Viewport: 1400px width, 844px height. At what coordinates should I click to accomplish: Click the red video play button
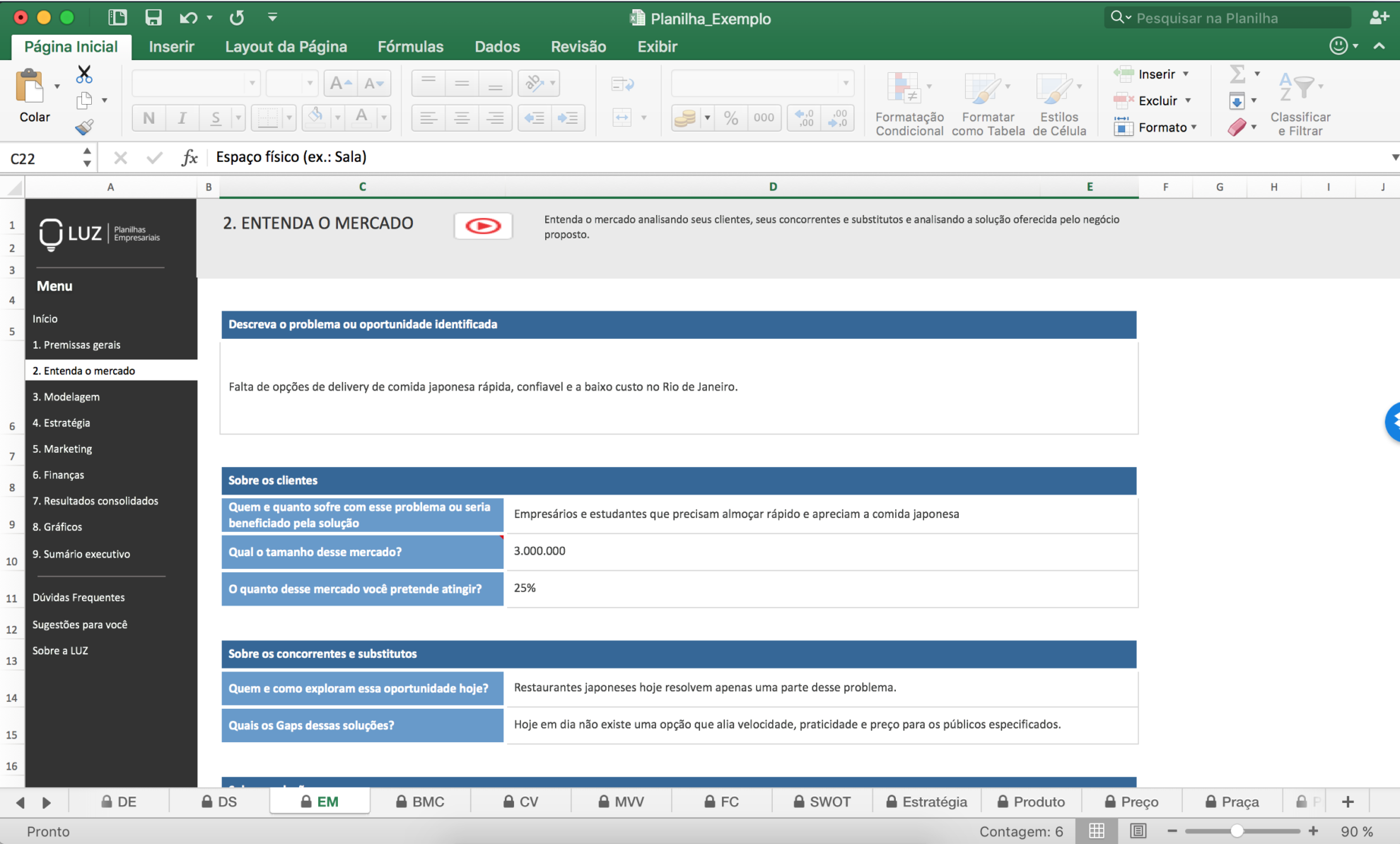click(x=483, y=226)
